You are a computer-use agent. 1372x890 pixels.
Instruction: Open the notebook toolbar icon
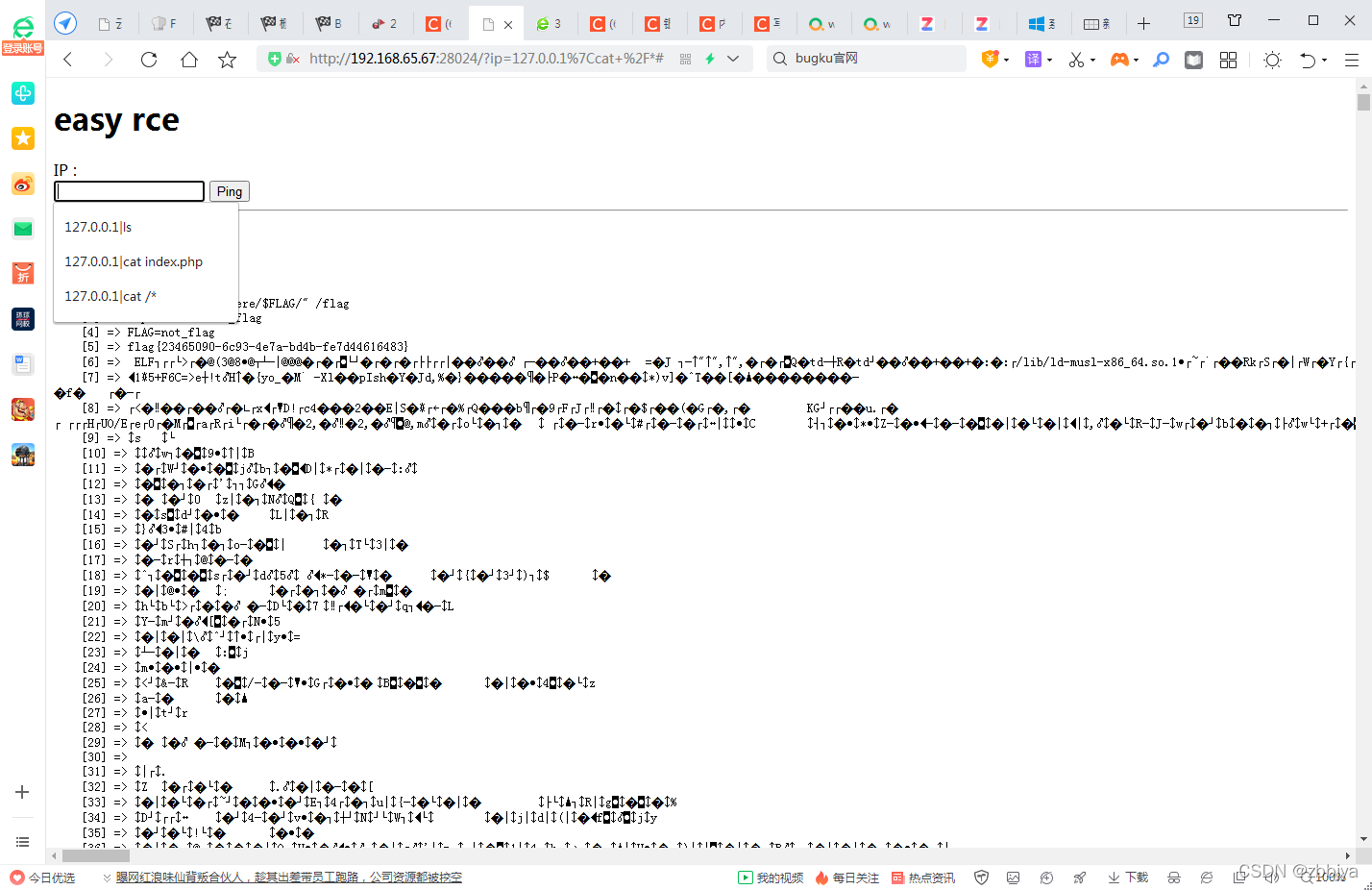(x=1193, y=60)
